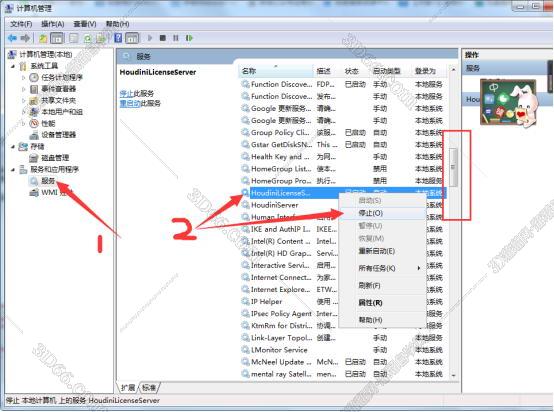Image resolution: width=554 pixels, height=412 pixels.
Task: Click the 重启动 link to restart service
Action: pos(130,103)
